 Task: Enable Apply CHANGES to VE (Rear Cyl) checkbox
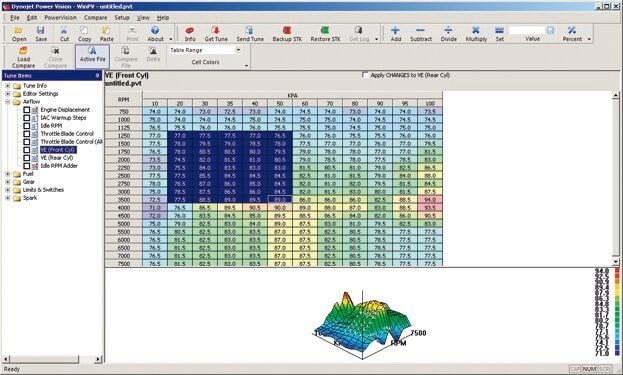pos(365,75)
